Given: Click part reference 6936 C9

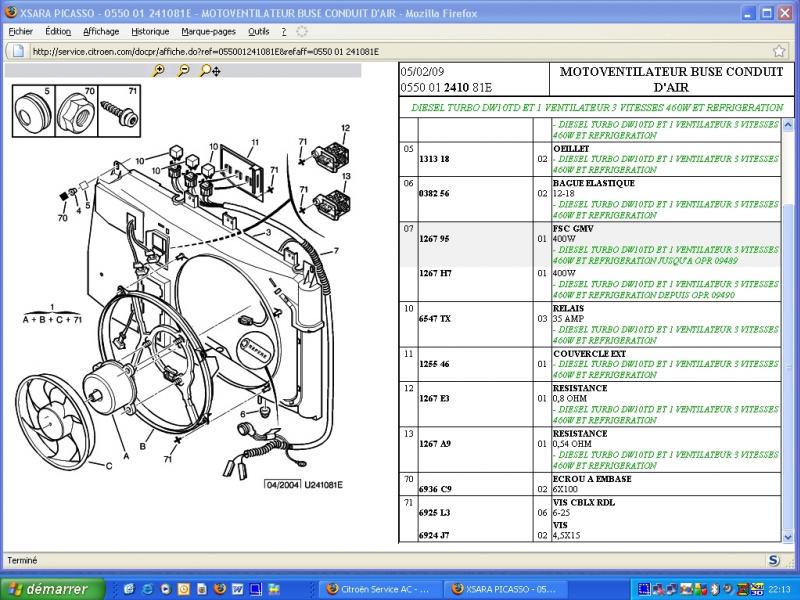Looking at the screenshot, I should coord(435,489).
